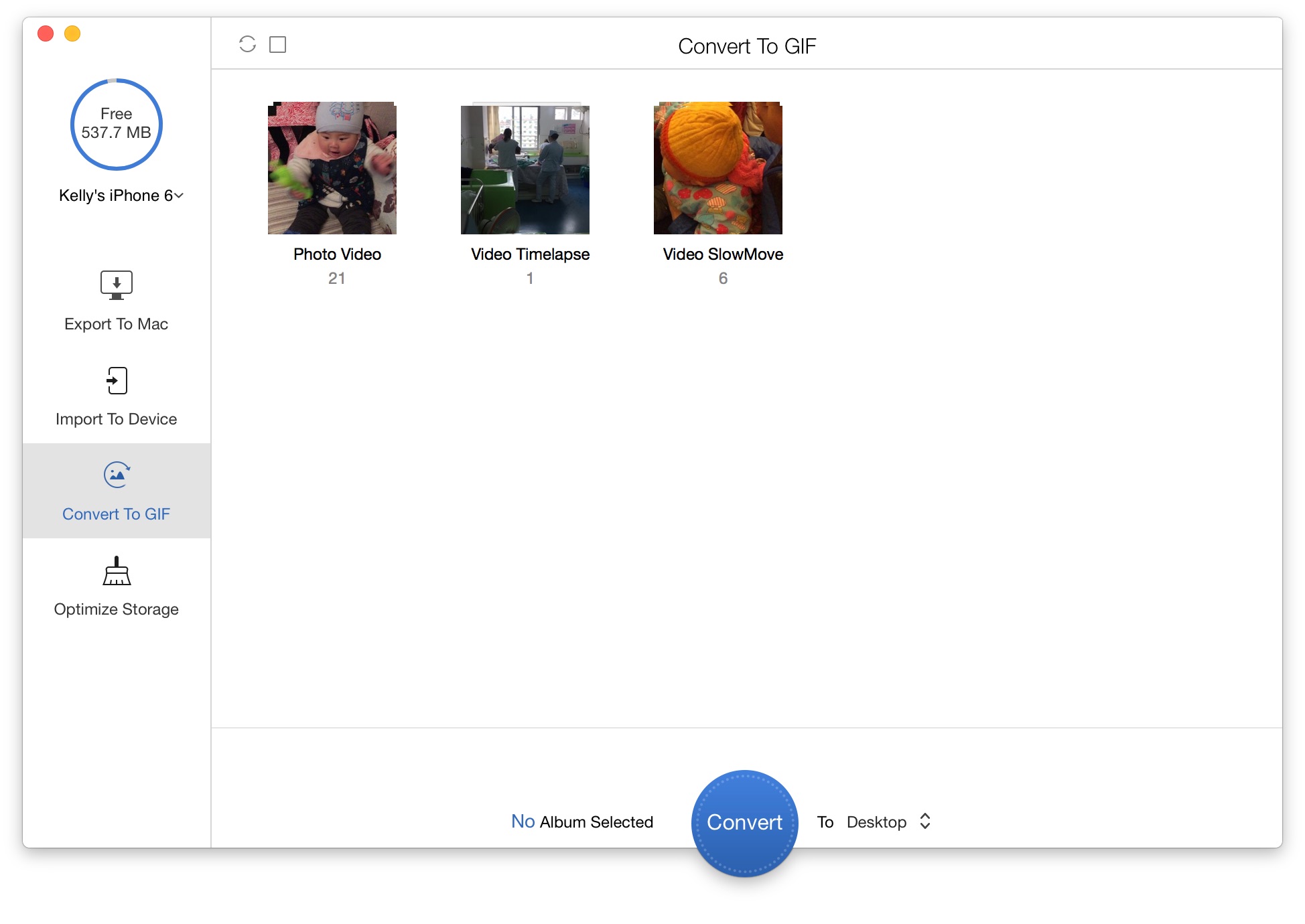Image resolution: width=1305 pixels, height=924 pixels.
Task: Minimize the window with the yellow button
Action: (72, 33)
